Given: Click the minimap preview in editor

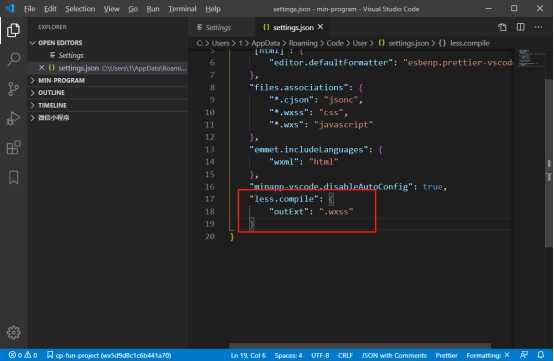Looking at the screenshot, I should click(530, 58).
